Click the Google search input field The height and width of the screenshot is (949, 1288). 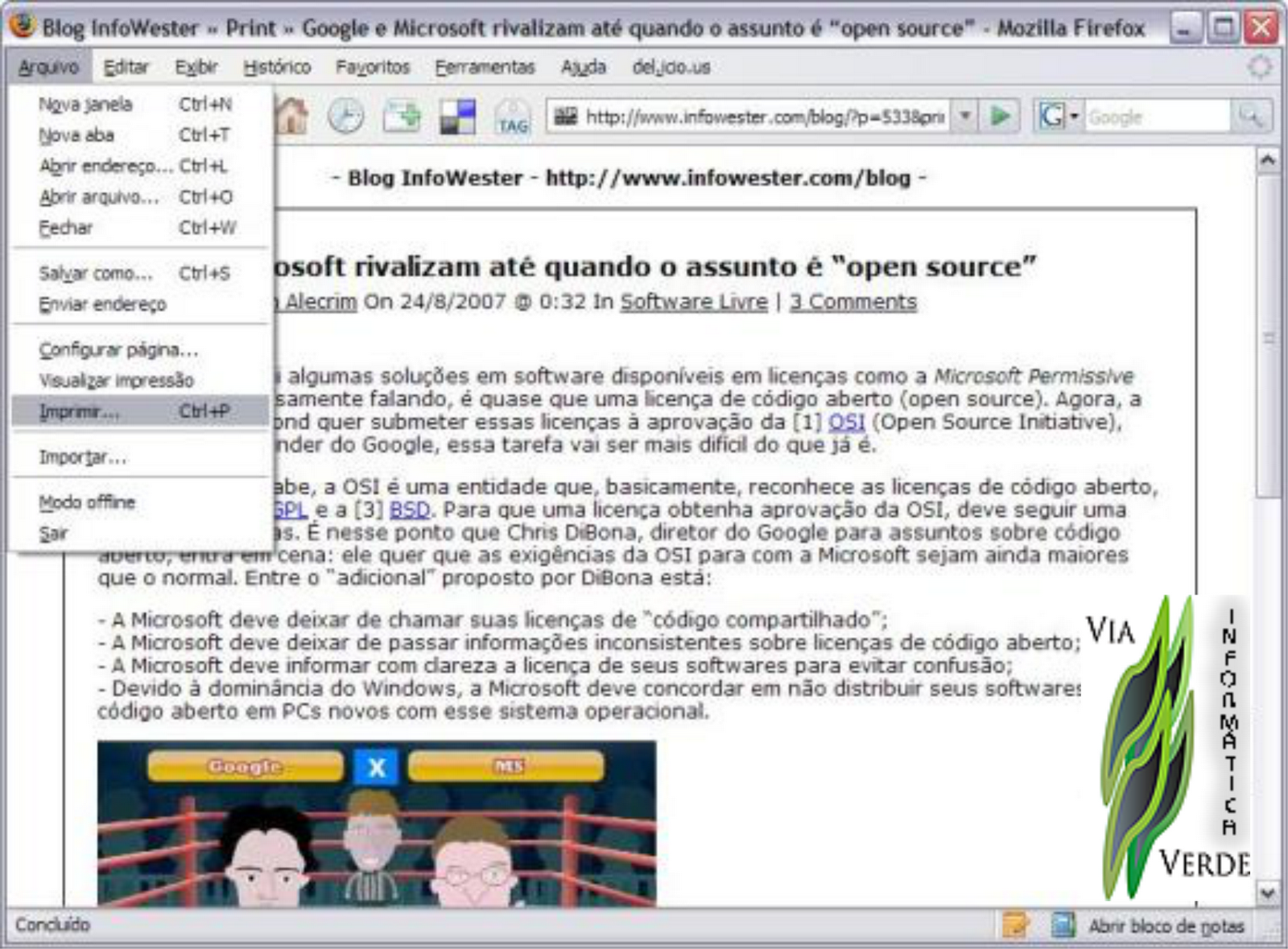click(x=1158, y=117)
